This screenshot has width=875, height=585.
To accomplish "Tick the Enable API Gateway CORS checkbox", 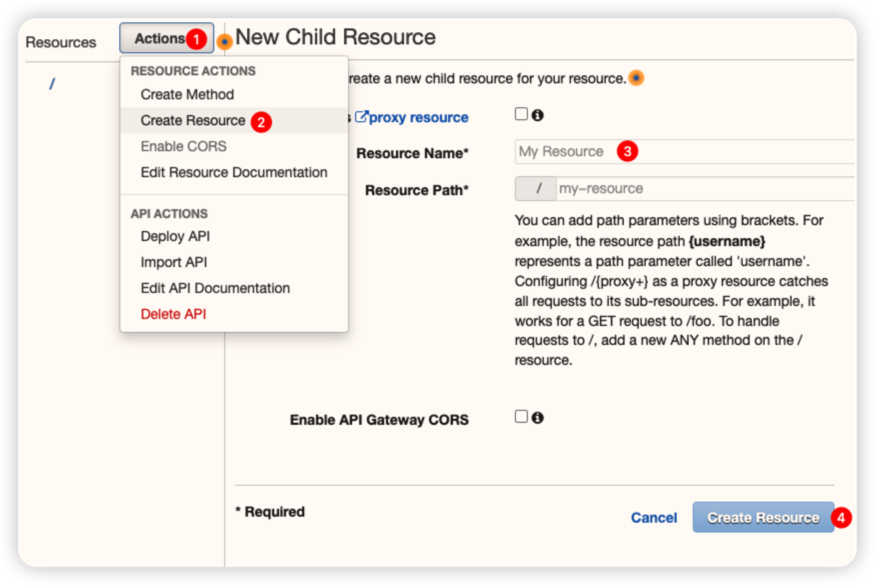I will point(521,417).
